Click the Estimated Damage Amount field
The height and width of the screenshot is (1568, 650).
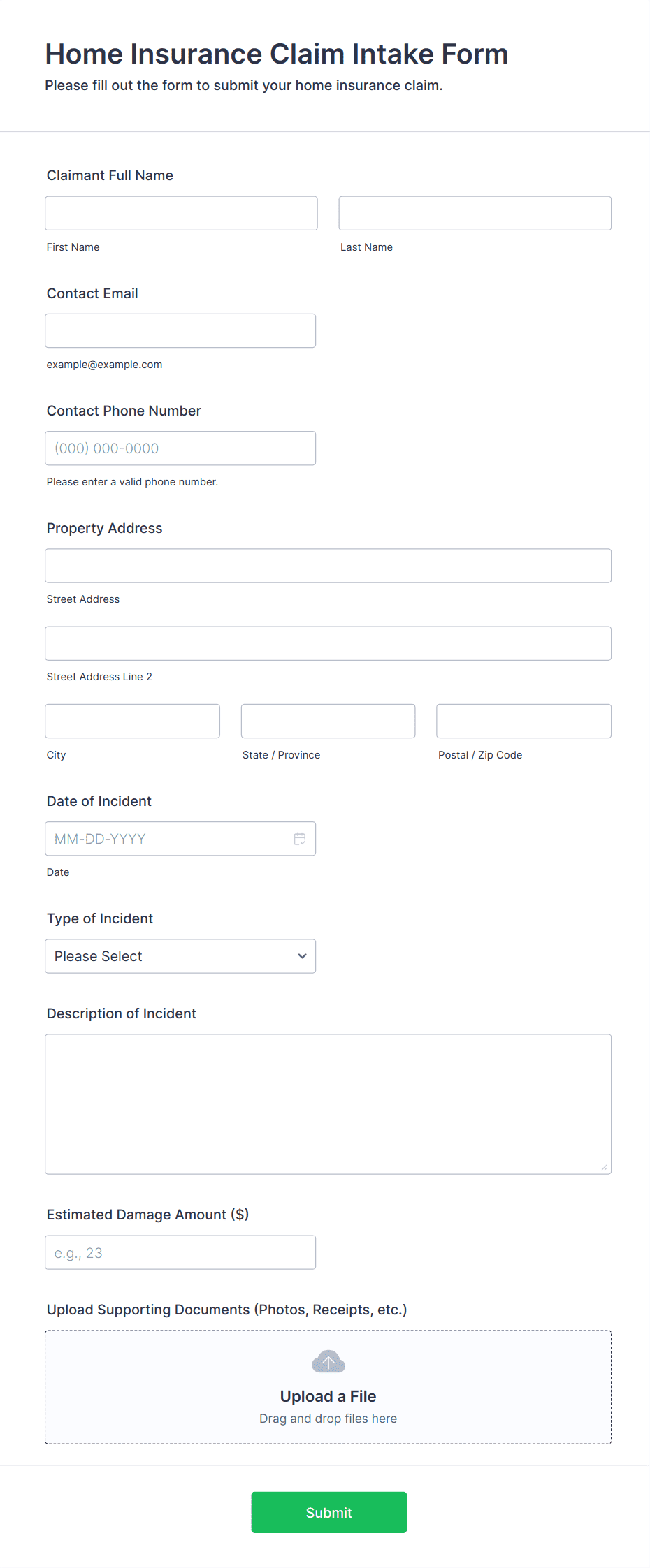180,1252
